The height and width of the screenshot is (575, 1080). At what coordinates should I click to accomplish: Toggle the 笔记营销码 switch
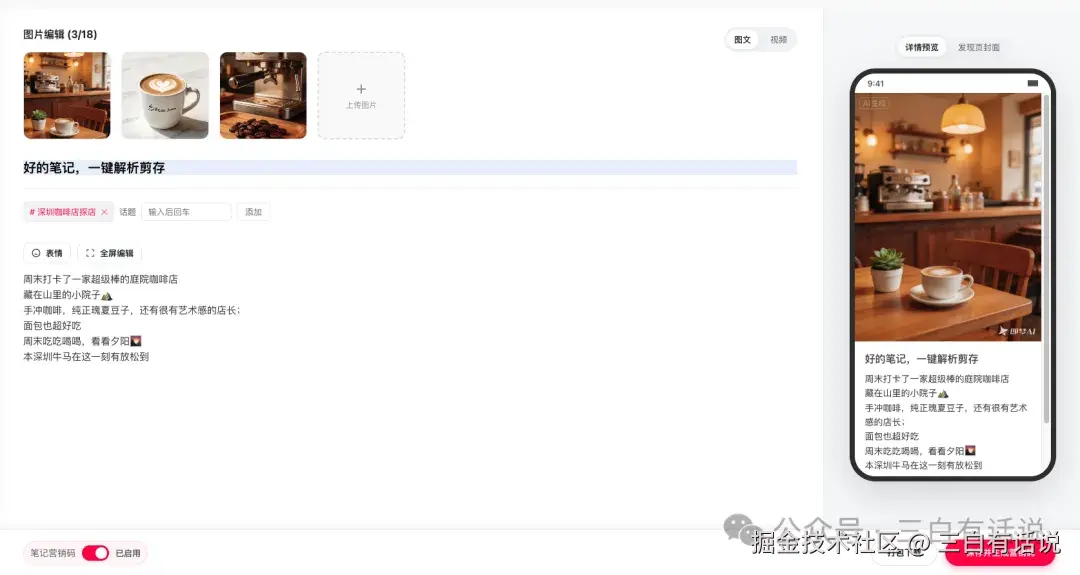click(x=95, y=553)
